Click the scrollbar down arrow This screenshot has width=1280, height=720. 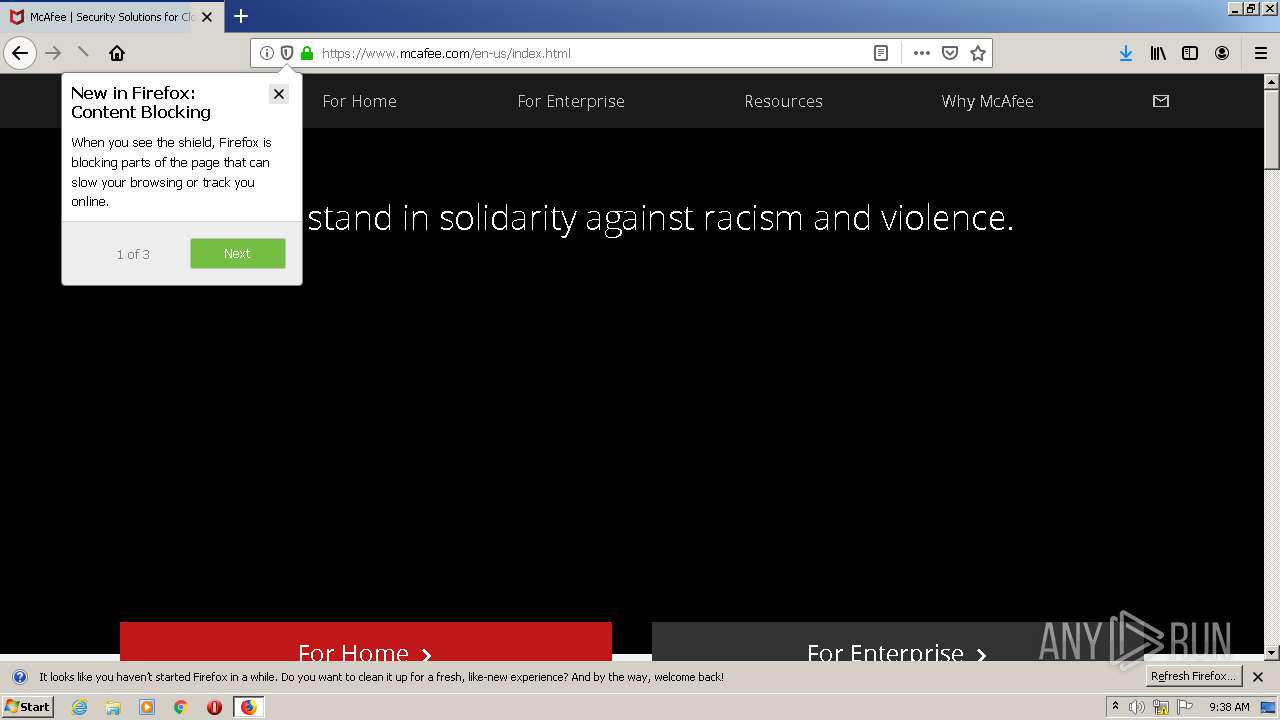click(1272, 652)
